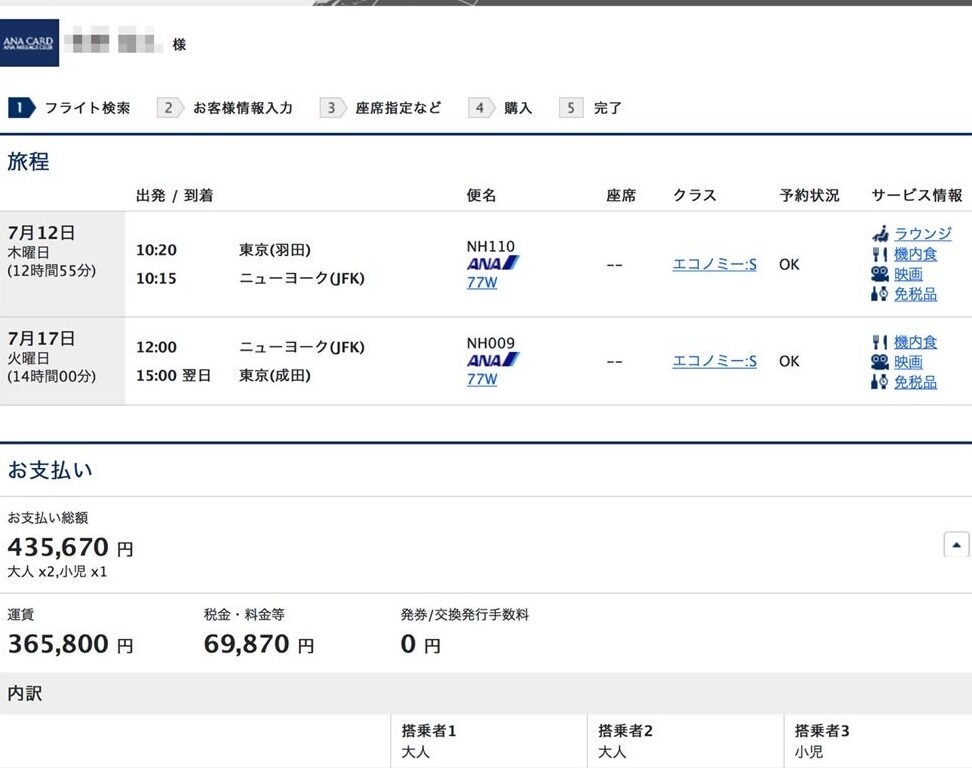This screenshot has width=972, height=768.
Task: Click the duty-free icon for NH009
Action: (880, 382)
